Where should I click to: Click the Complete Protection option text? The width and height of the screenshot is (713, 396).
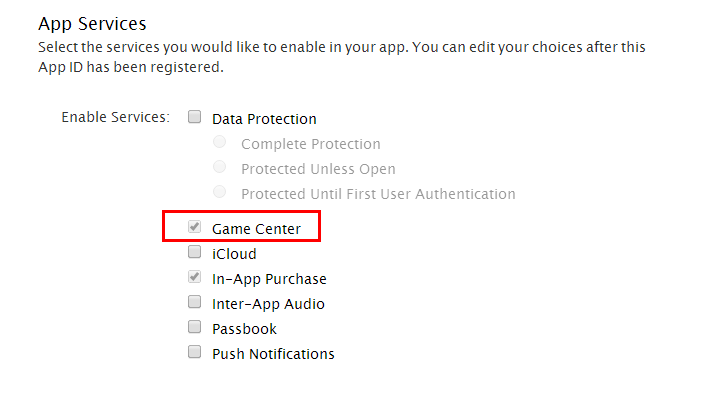[x=311, y=144]
